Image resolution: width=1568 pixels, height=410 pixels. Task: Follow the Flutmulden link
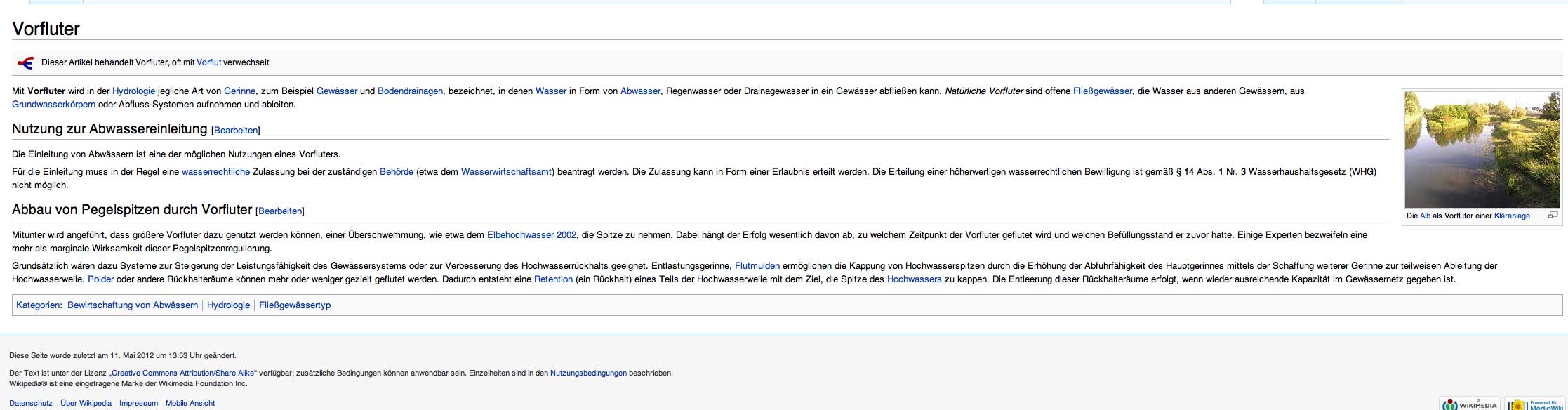point(757,266)
